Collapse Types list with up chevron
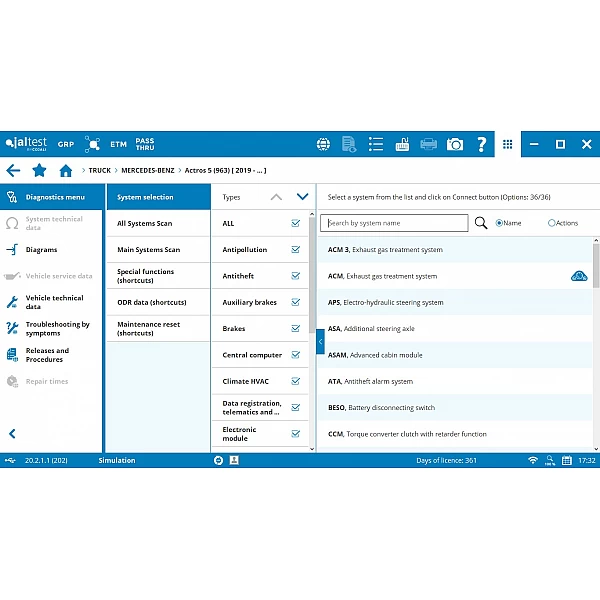 pos(276,197)
